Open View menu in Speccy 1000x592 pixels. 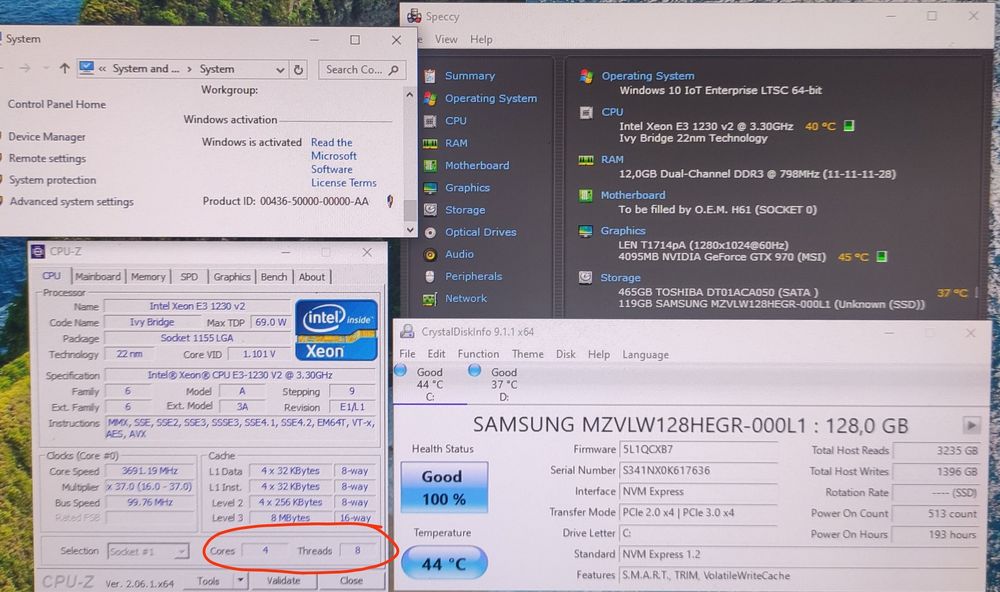(446, 40)
